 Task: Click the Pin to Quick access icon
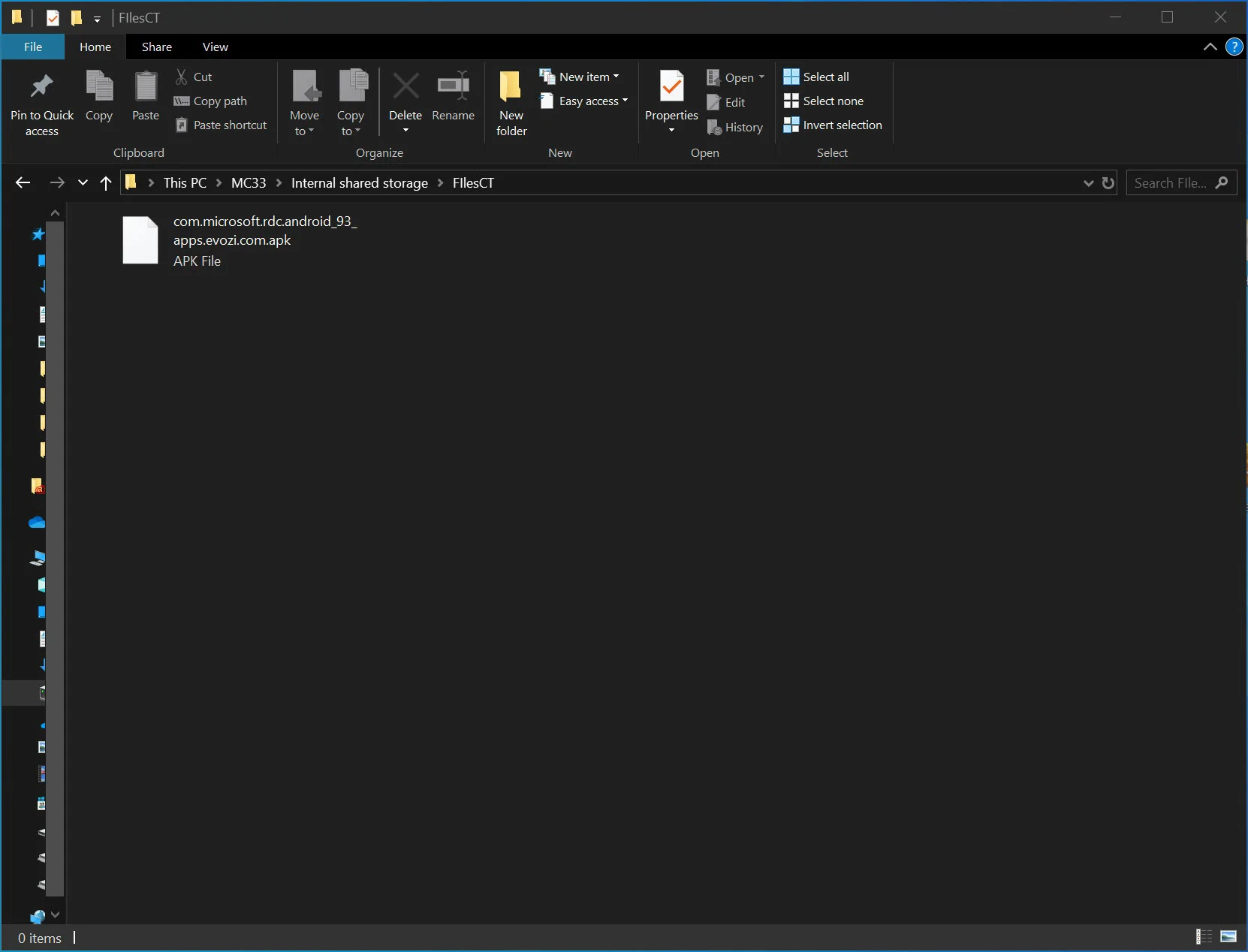click(41, 88)
